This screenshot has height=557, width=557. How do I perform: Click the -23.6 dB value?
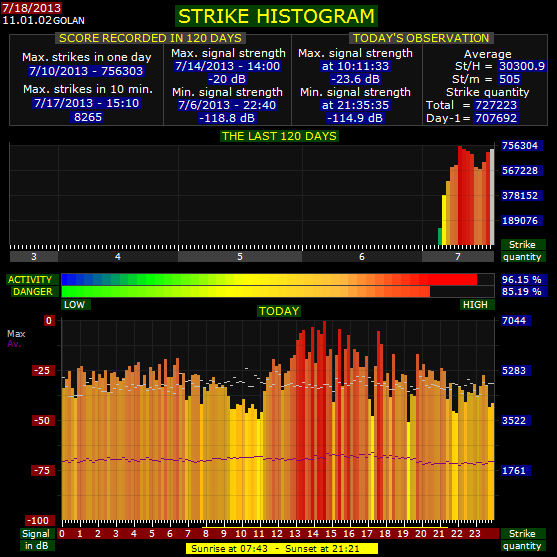[355, 79]
